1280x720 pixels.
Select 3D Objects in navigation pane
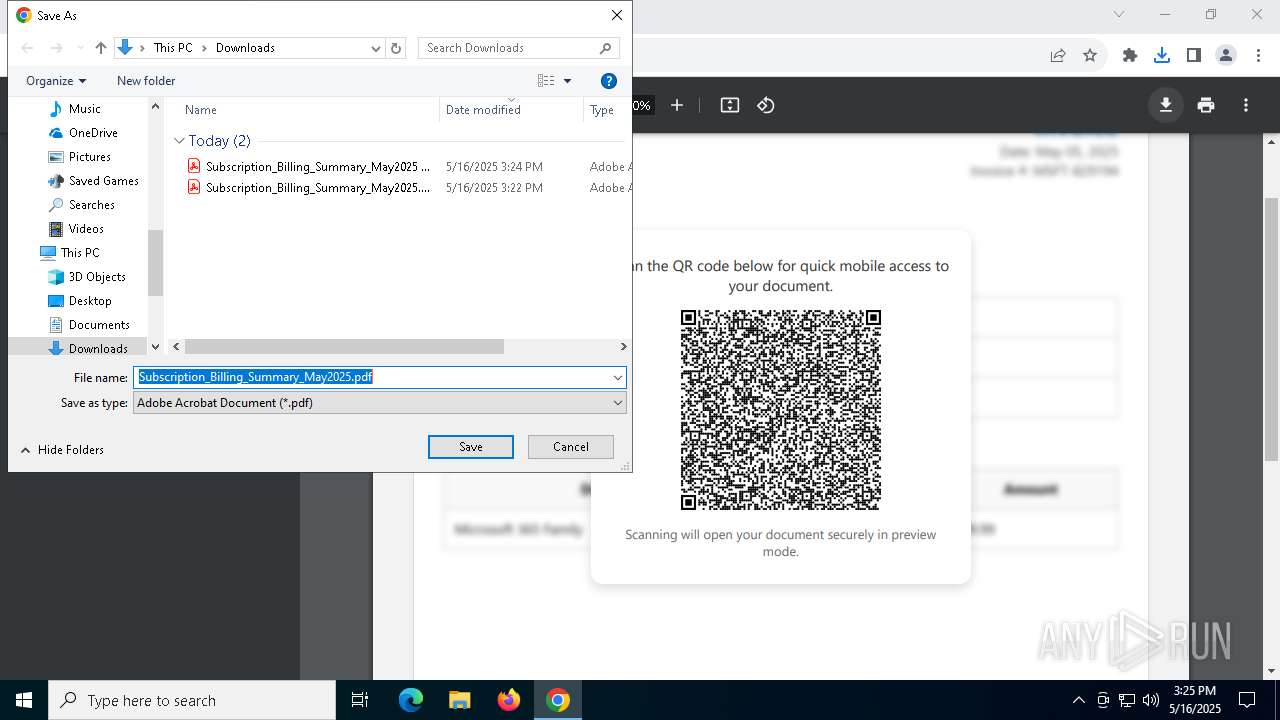tap(97, 277)
